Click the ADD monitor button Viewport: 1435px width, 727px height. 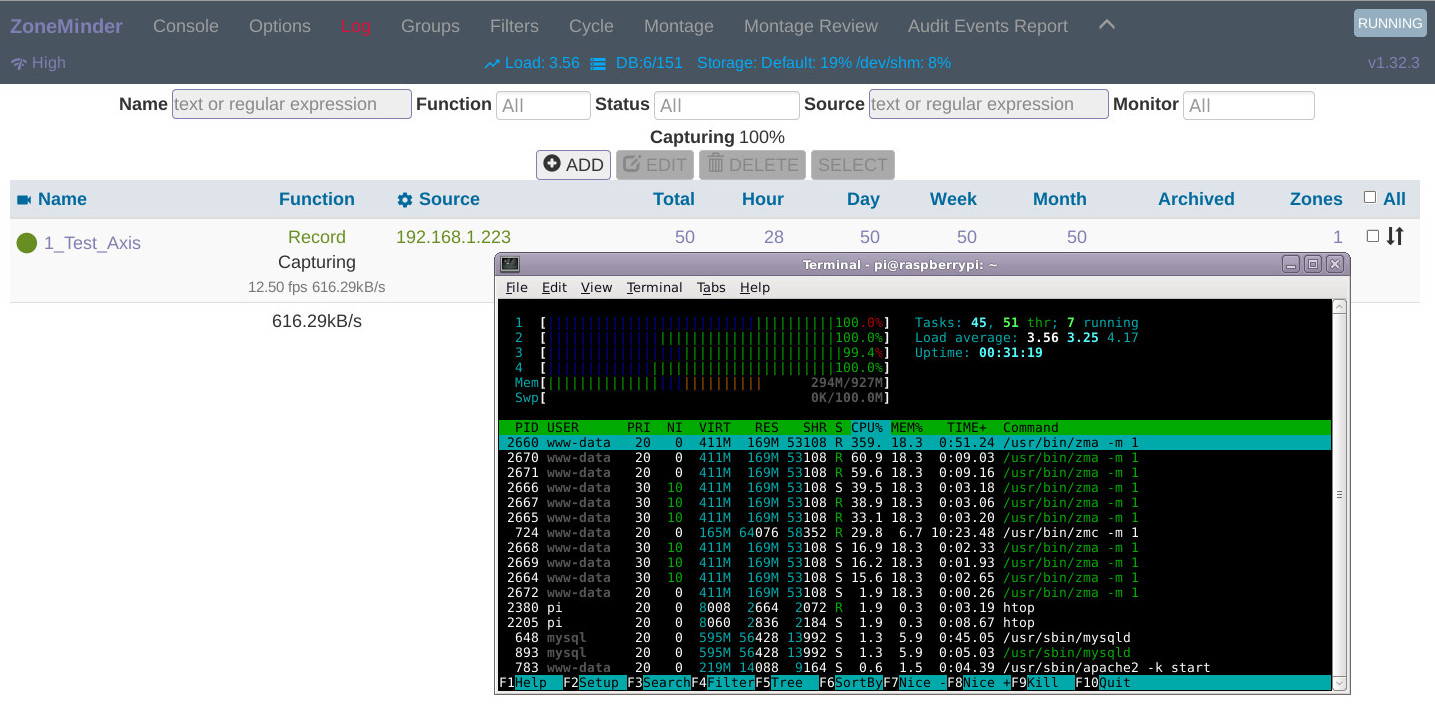click(574, 165)
